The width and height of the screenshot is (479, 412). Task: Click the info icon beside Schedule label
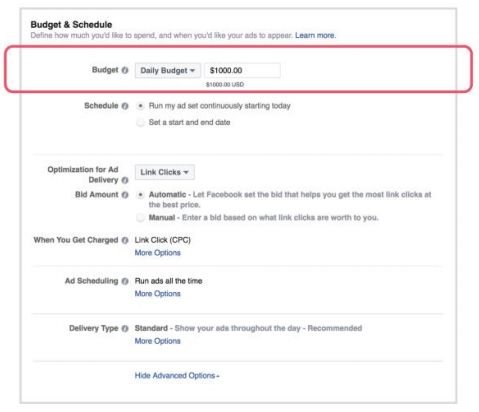pyautogui.click(x=125, y=106)
